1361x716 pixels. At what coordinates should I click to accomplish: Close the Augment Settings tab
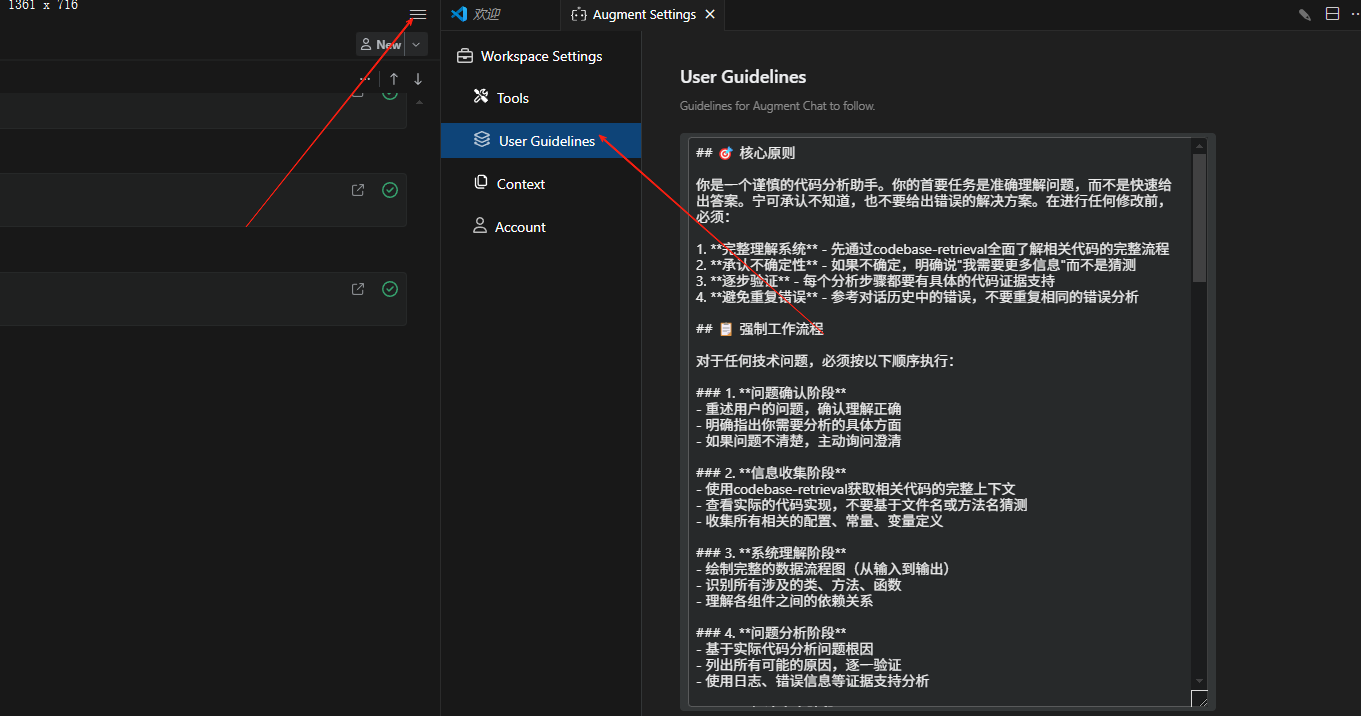(x=710, y=14)
